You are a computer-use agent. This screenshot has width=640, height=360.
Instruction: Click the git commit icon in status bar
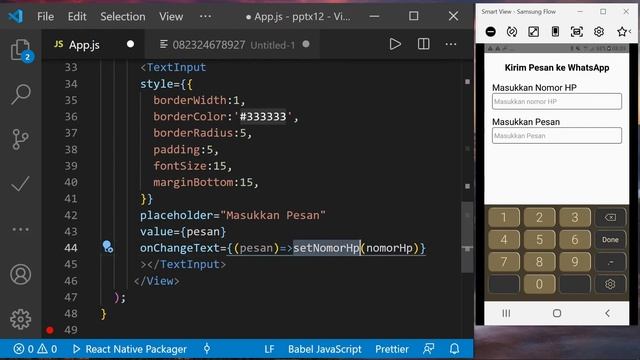pos(207,349)
